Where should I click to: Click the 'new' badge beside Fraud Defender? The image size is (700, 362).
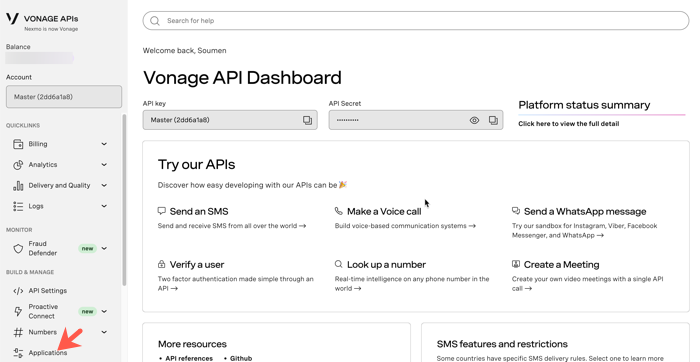[x=88, y=249]
